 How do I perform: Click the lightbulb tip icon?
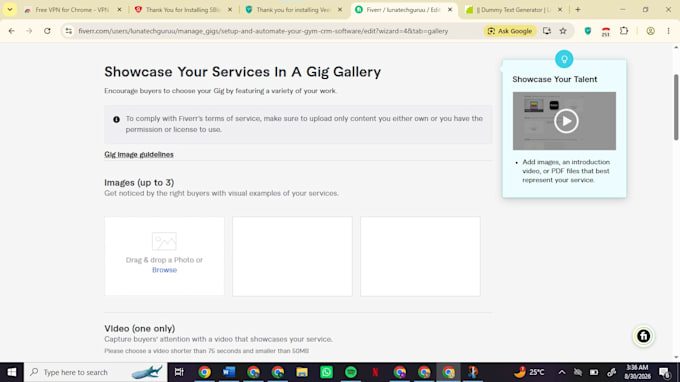tap(564, 59)
